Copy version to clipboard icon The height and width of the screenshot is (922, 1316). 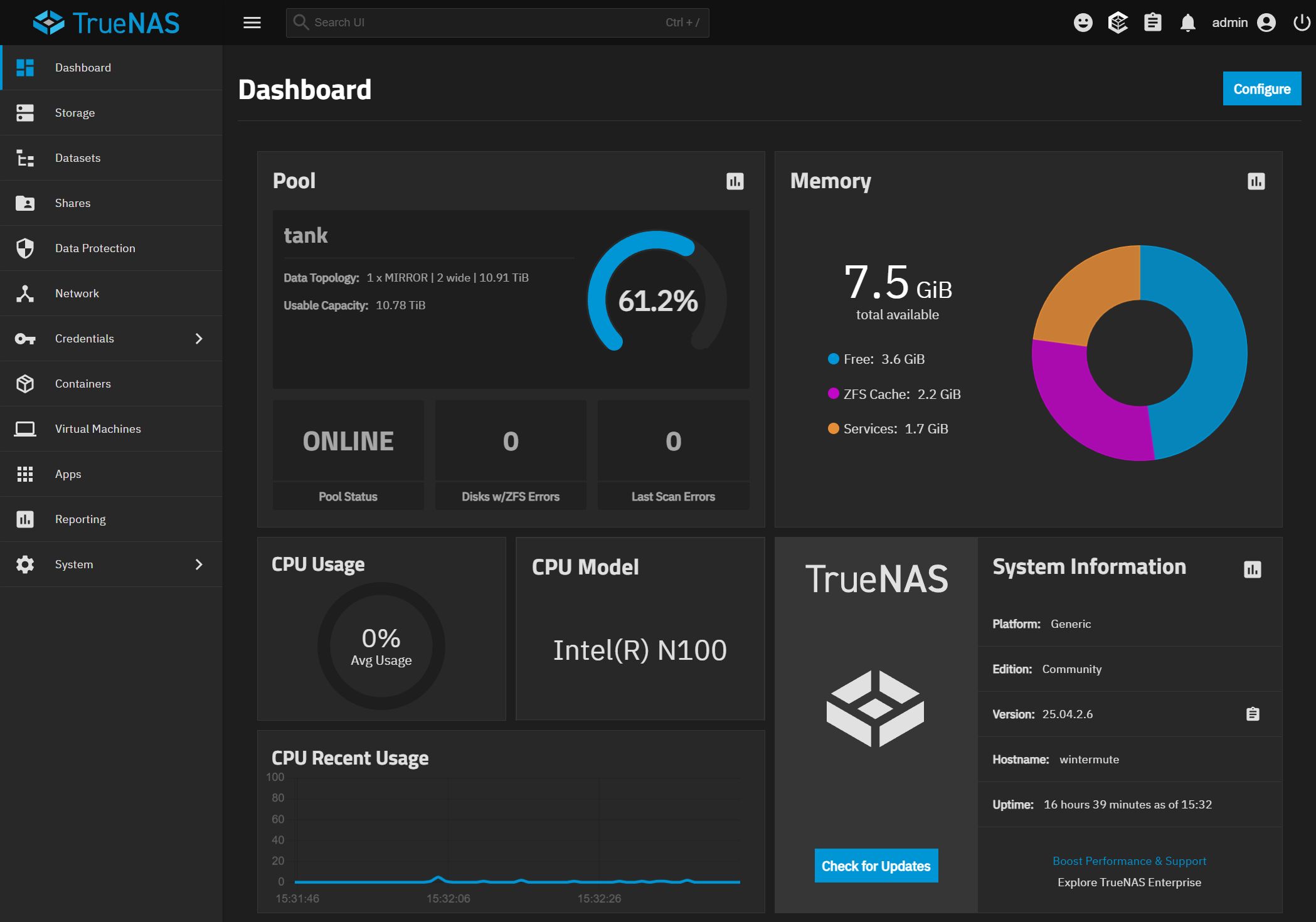tap(1252, 714)
